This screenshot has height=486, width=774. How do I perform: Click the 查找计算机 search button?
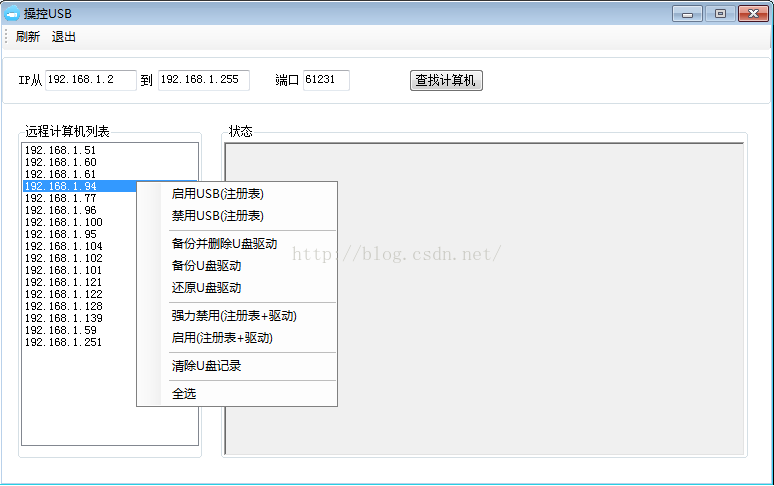pos(446,80)
